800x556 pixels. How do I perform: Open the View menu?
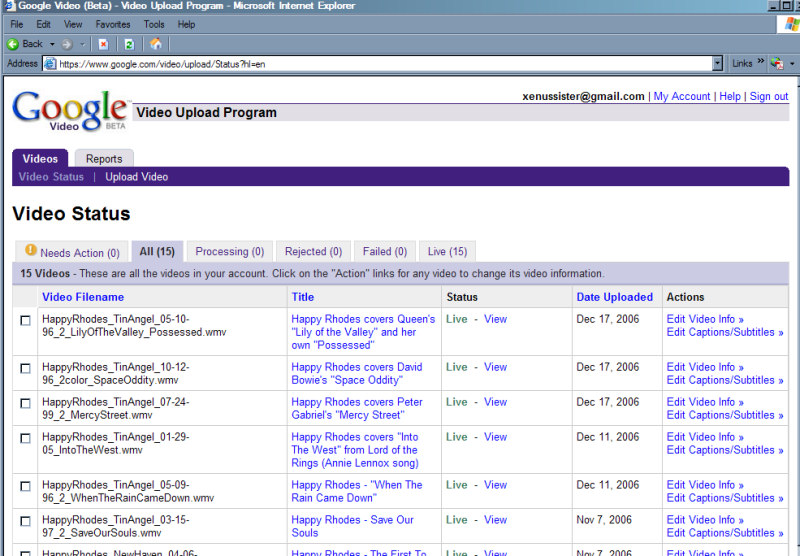73,24
